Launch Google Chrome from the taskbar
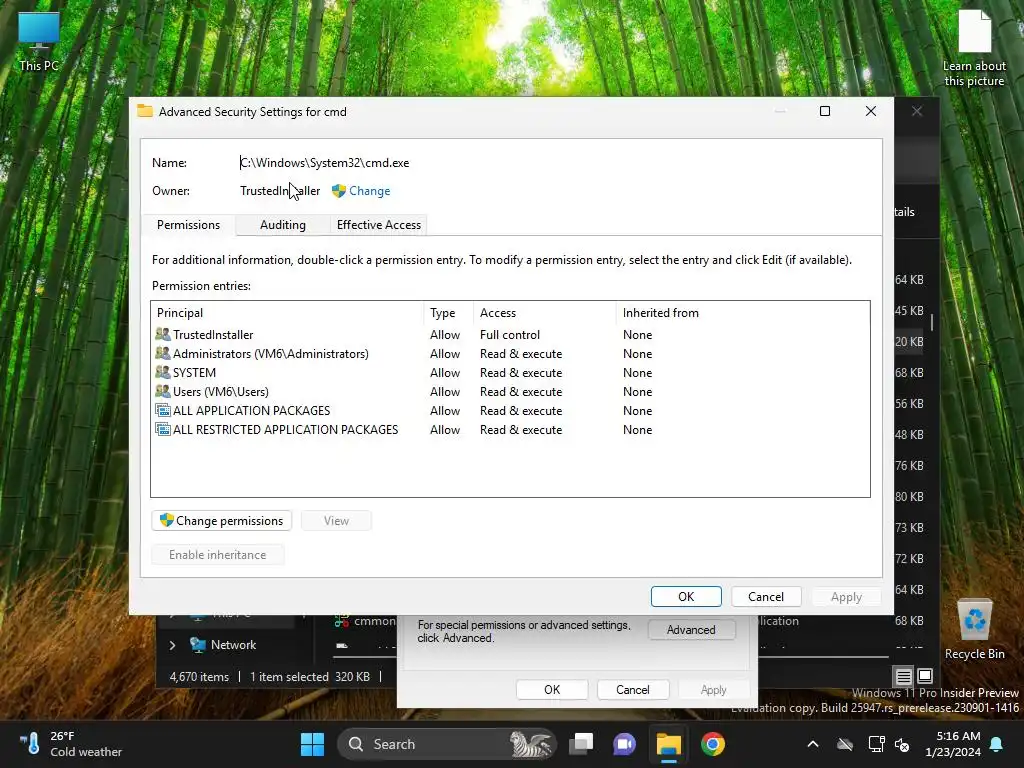This screenshot has width=1024, height=768. click(x=712, y=744)
